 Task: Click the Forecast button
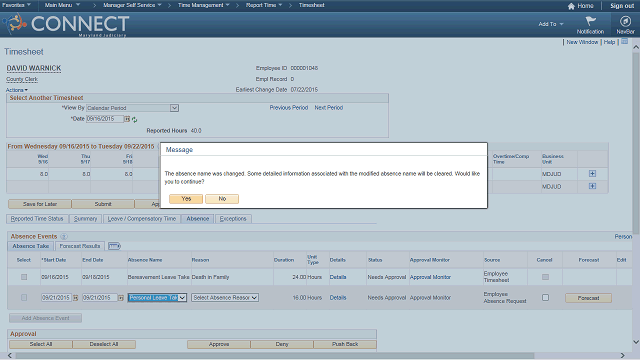pyautogui.click(x=588, y=298)
